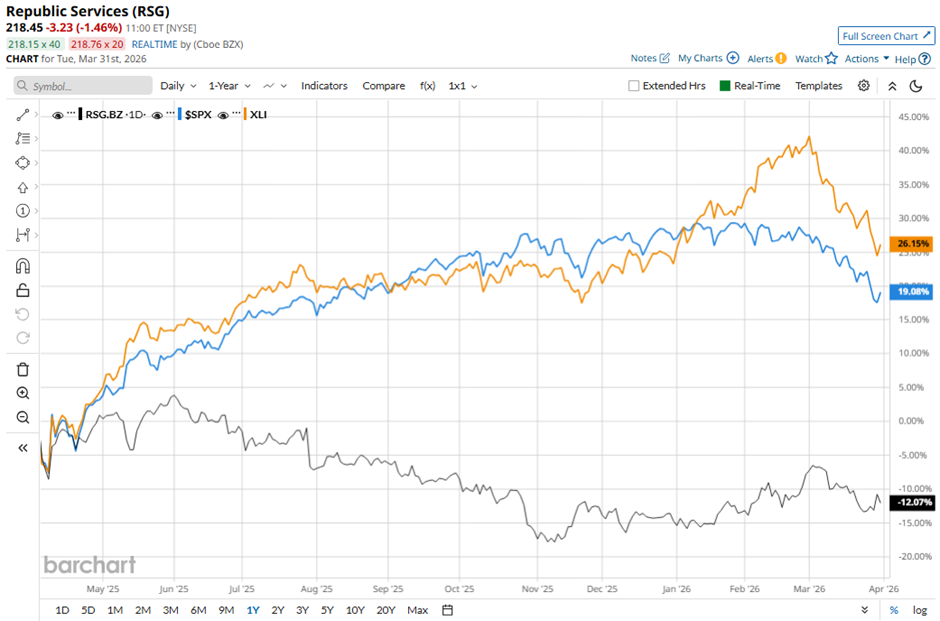Select the 1D range tab

(x=62, y=610)
